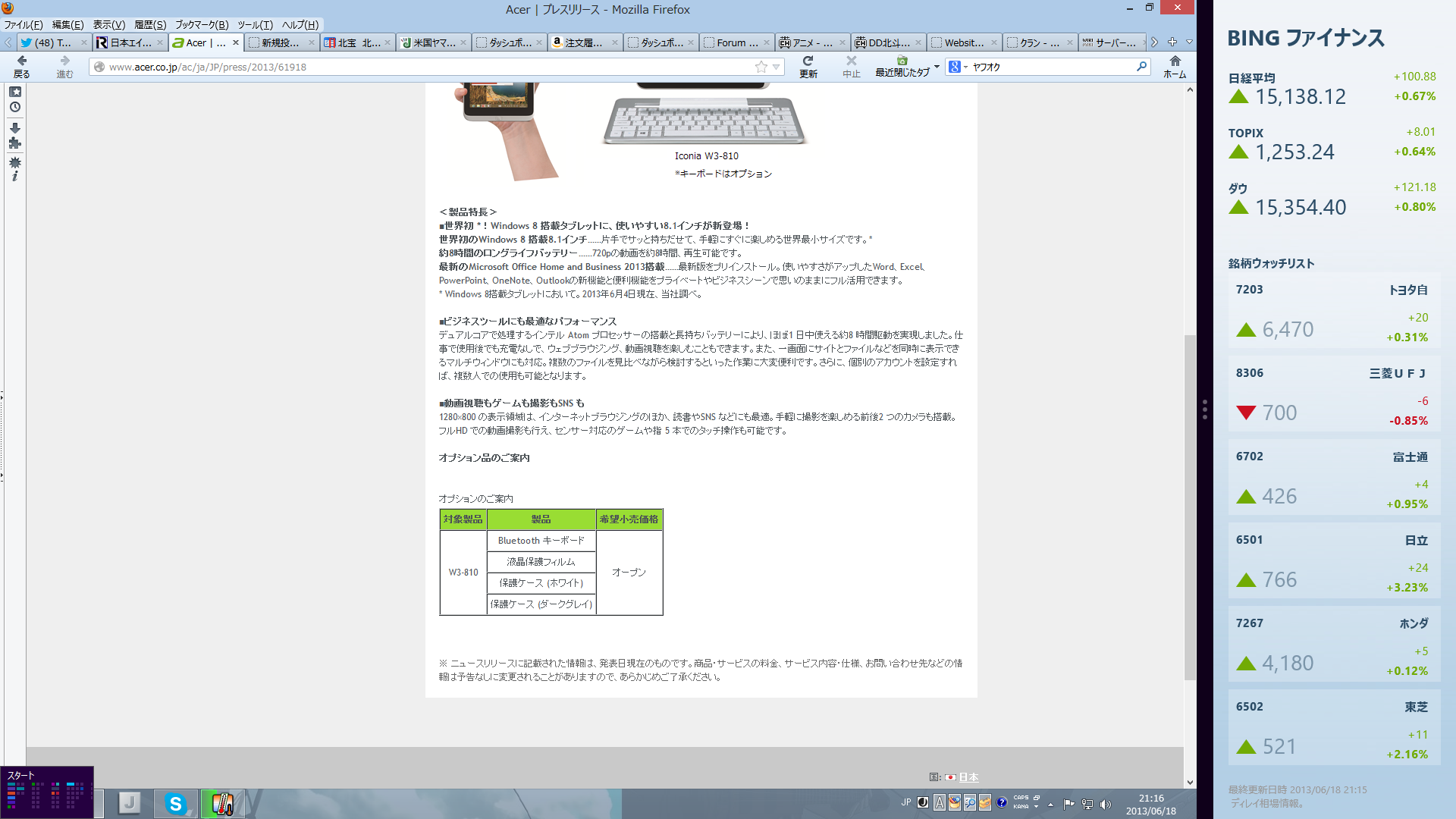Open the ダウ index in Bing Finance
Image resolution: width=1456 pixels, height=819 pixels.
pos(1332,200)
